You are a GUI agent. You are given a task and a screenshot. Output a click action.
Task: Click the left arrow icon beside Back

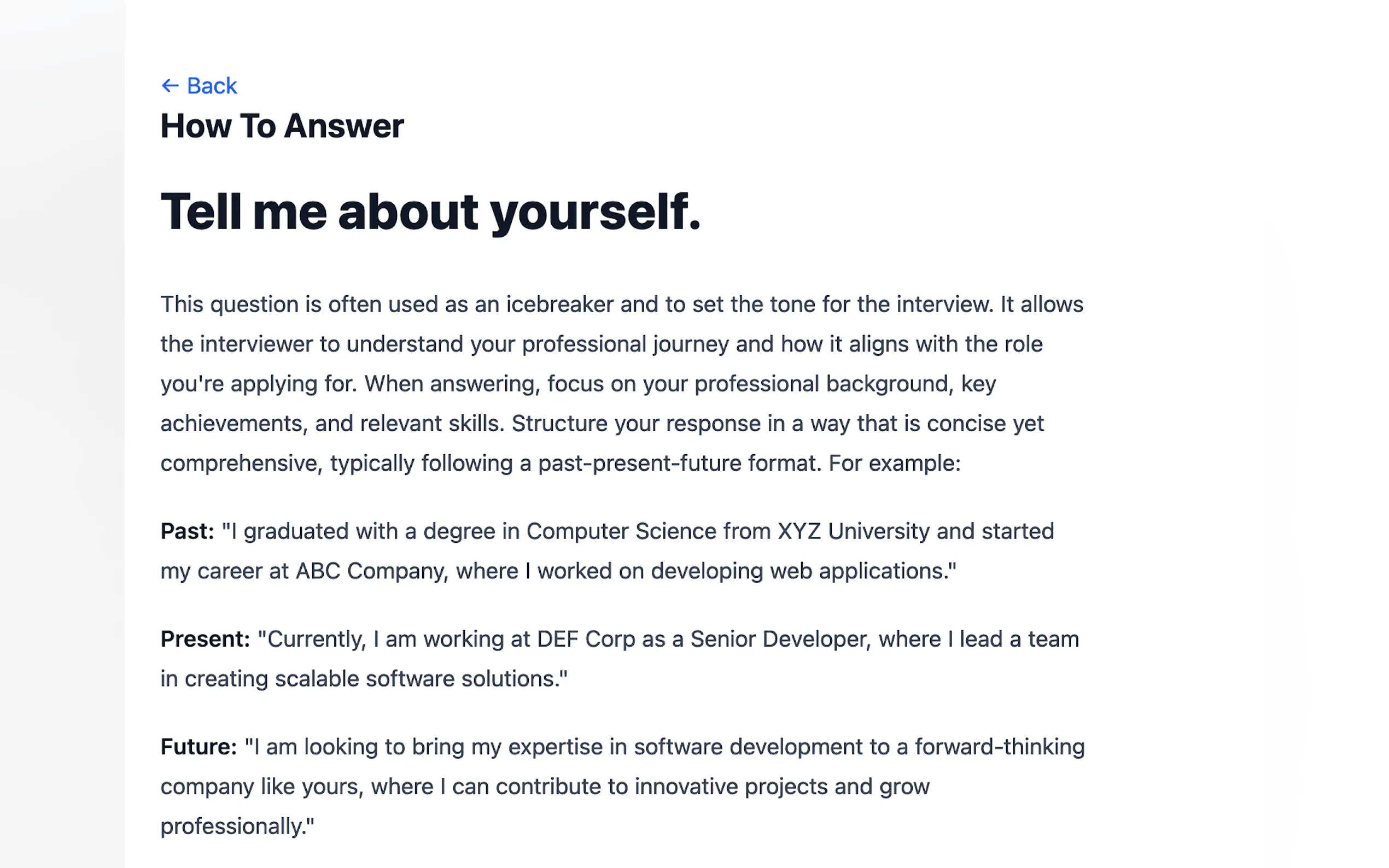pos(170,86)
